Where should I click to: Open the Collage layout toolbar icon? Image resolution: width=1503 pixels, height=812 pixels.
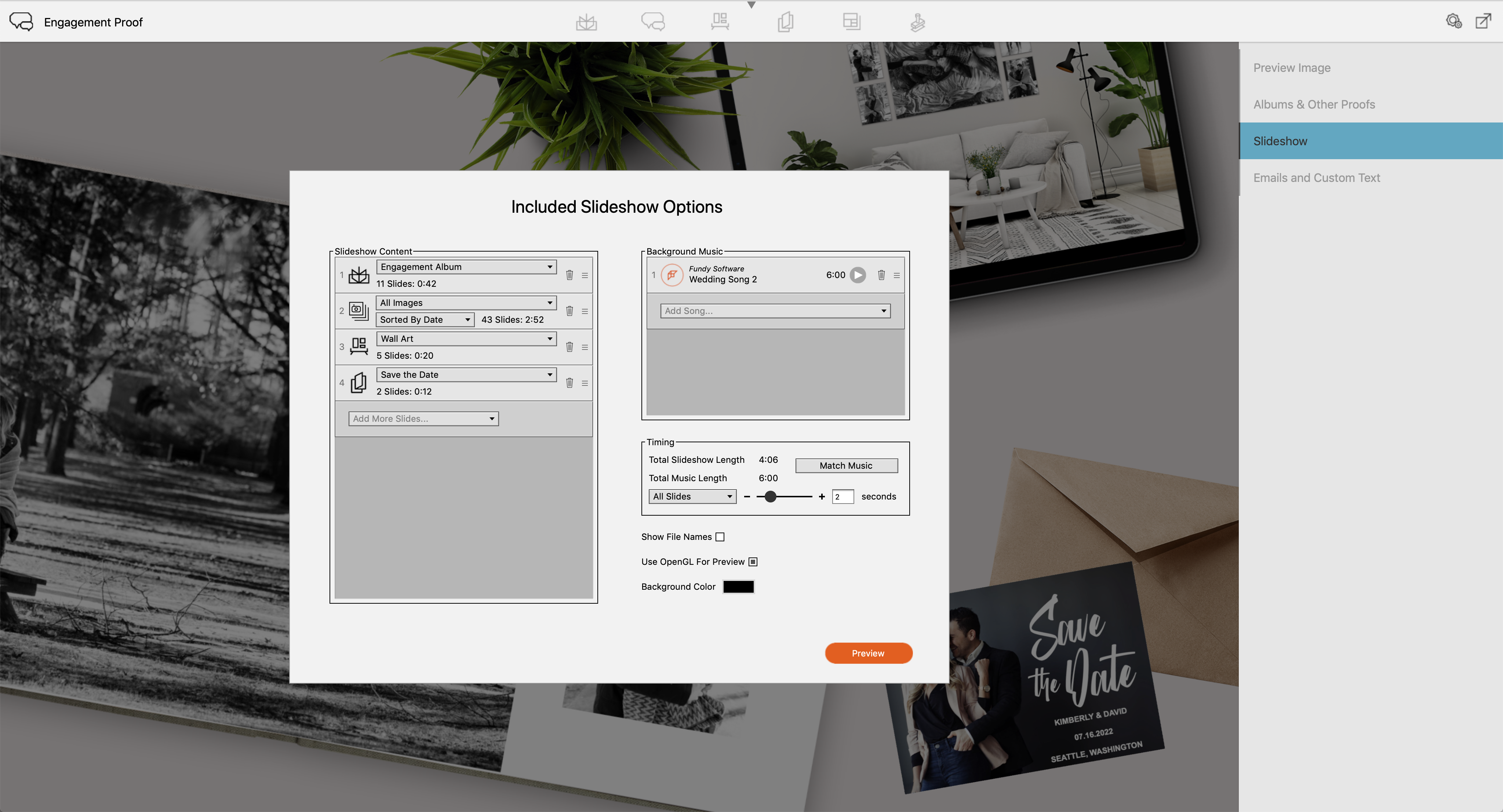click(852, 22)
